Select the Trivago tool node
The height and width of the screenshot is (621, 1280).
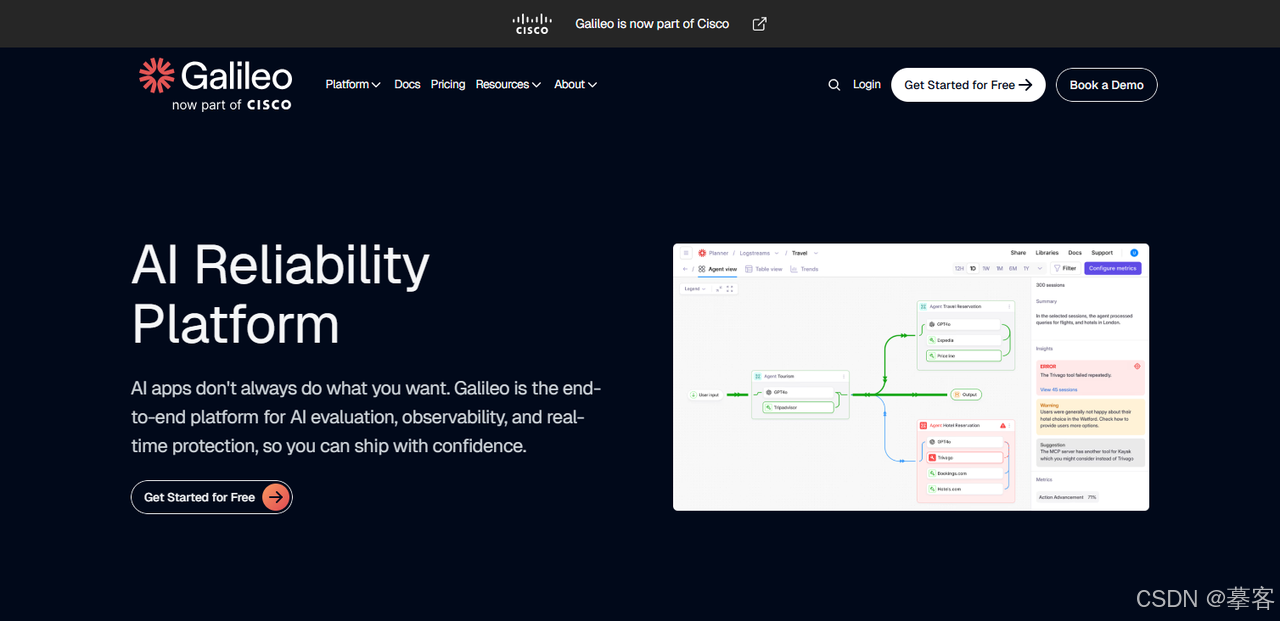coord(964,458)
